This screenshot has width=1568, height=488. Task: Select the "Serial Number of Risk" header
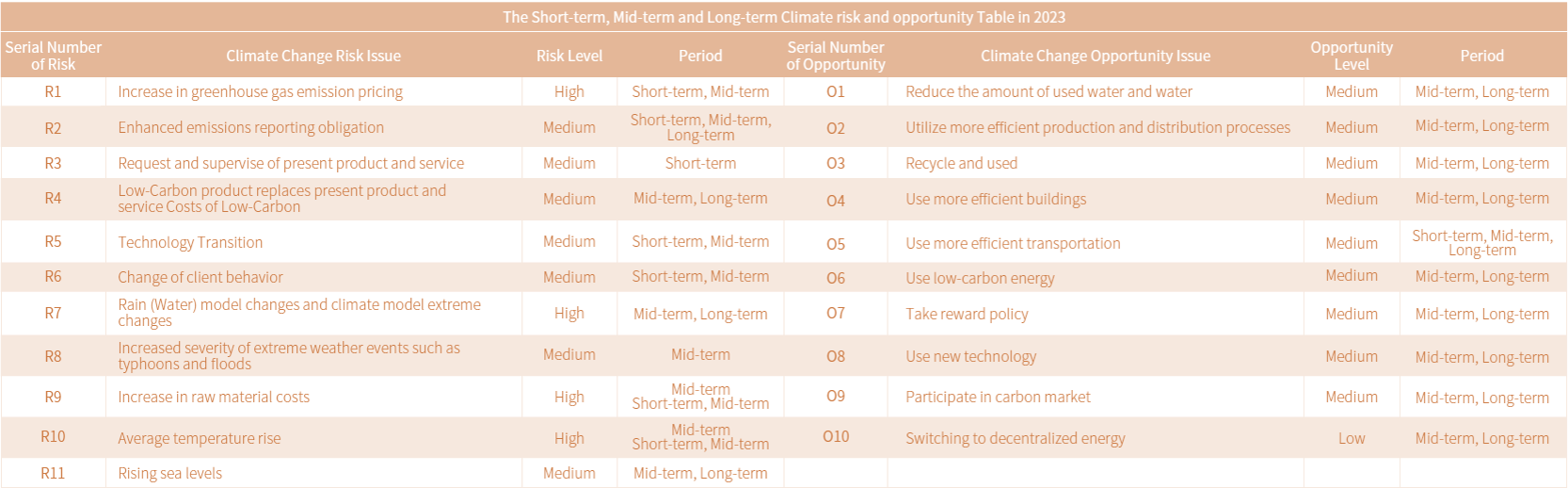tap(53, 56)
